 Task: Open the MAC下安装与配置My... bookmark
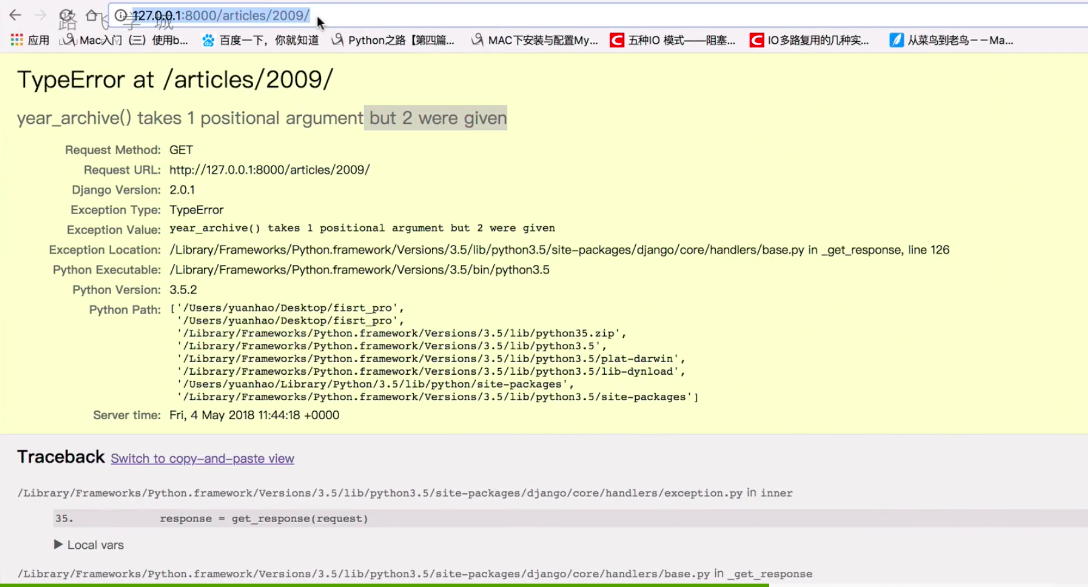[x=534, y=40]
